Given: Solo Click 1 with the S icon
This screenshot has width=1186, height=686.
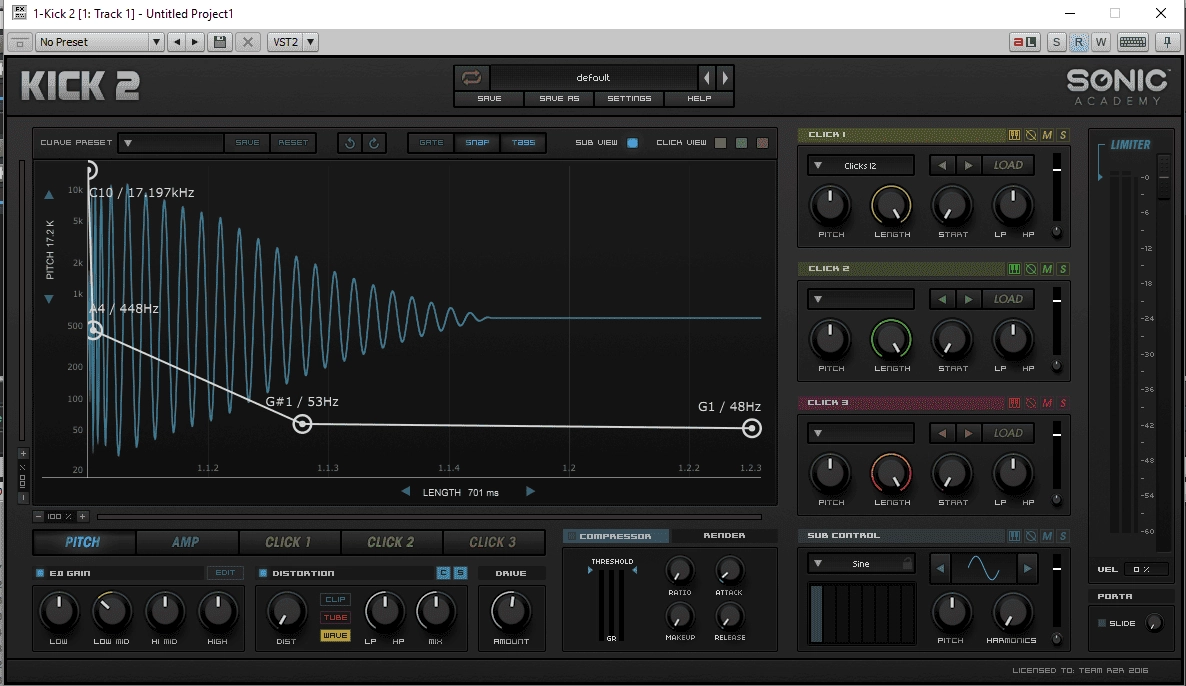Looking at the screenshot, I should tap(1063, 135).
